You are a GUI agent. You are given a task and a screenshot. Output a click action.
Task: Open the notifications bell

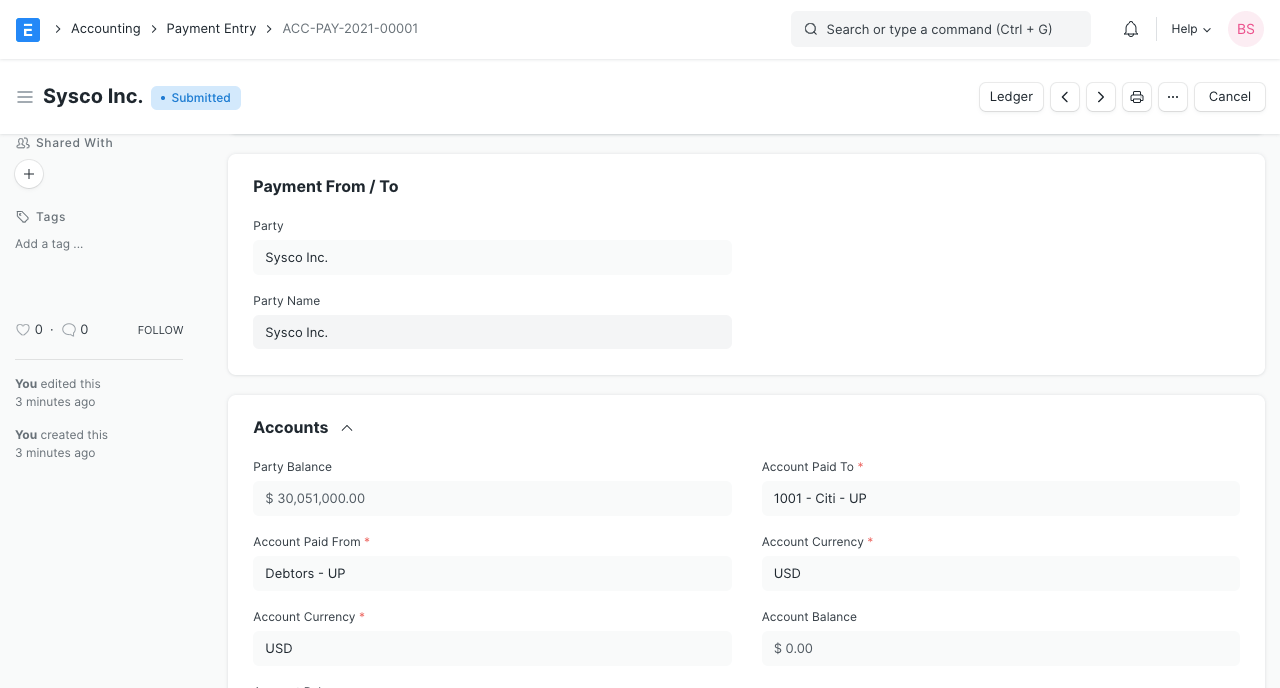(x=1131, y=29)
